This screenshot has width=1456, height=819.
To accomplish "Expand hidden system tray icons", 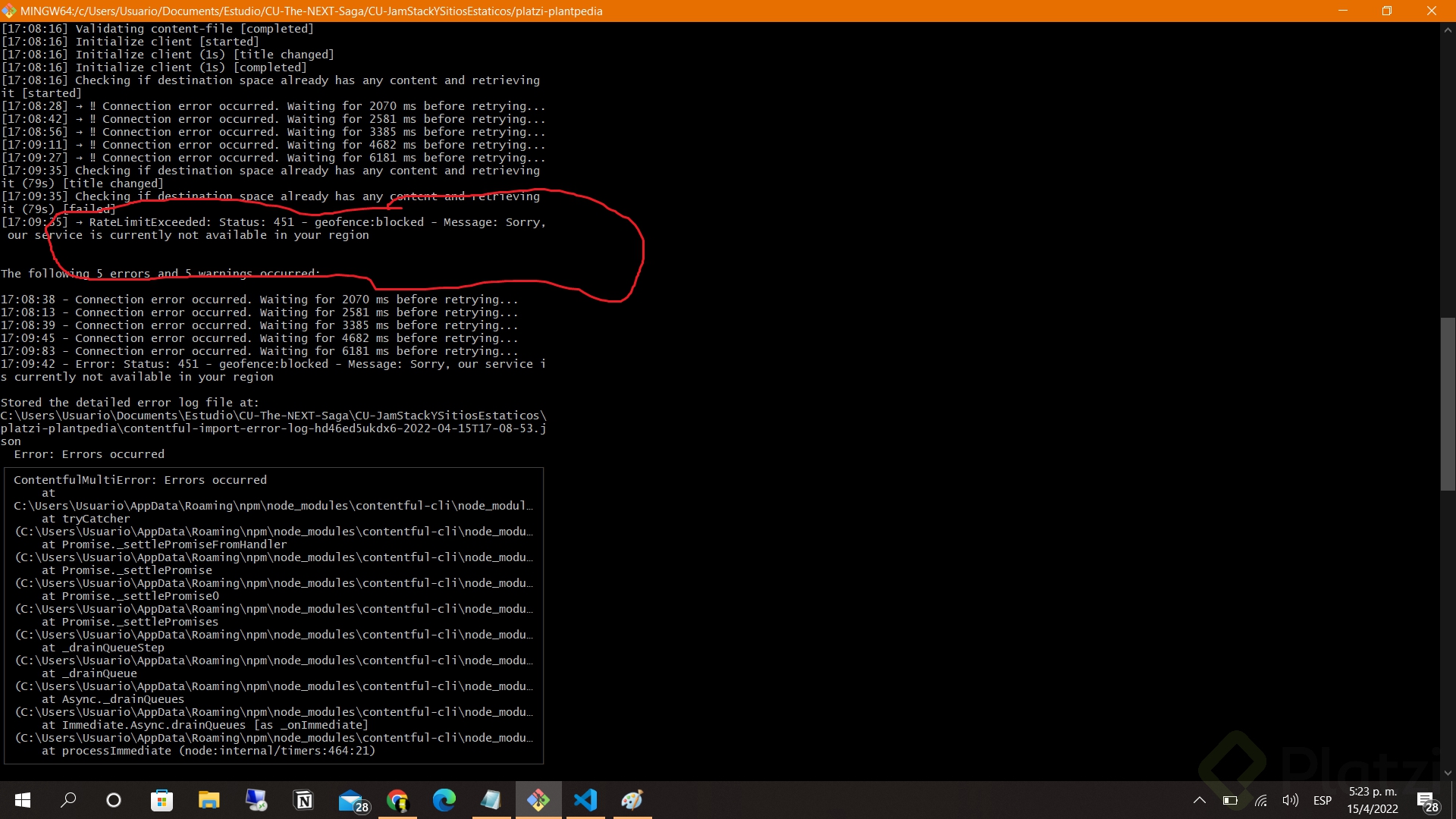I will [1200, 800].
